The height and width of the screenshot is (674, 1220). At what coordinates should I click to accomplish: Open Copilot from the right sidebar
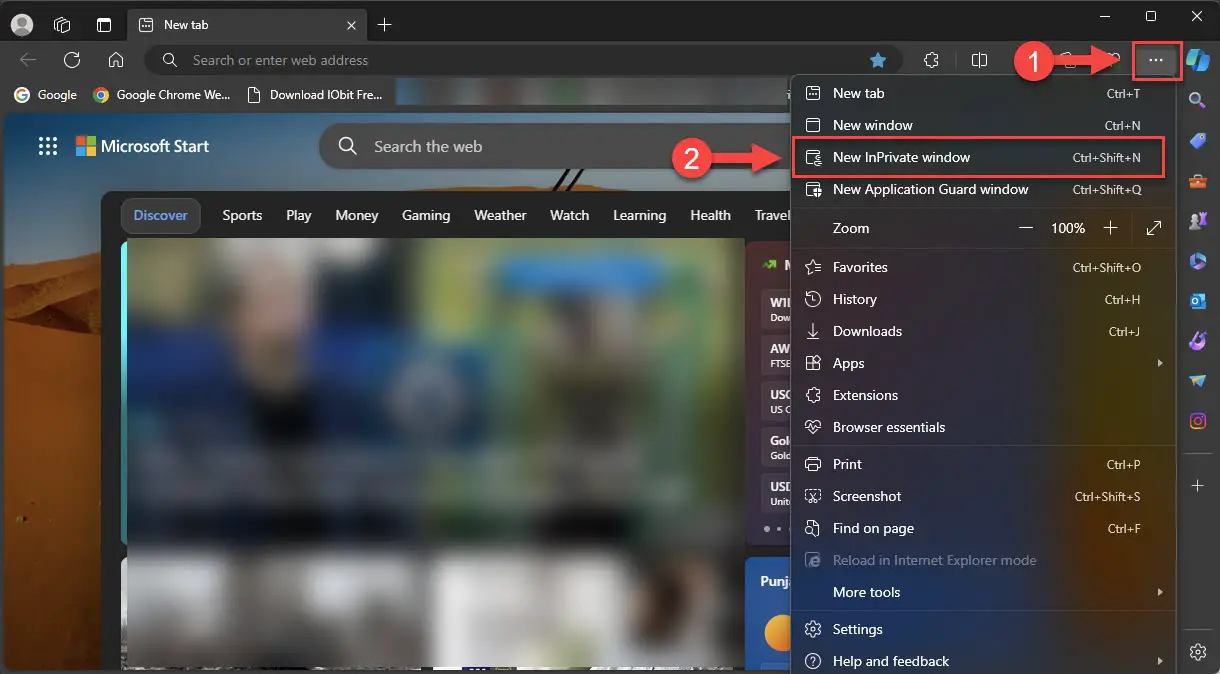pos(1198,60)
